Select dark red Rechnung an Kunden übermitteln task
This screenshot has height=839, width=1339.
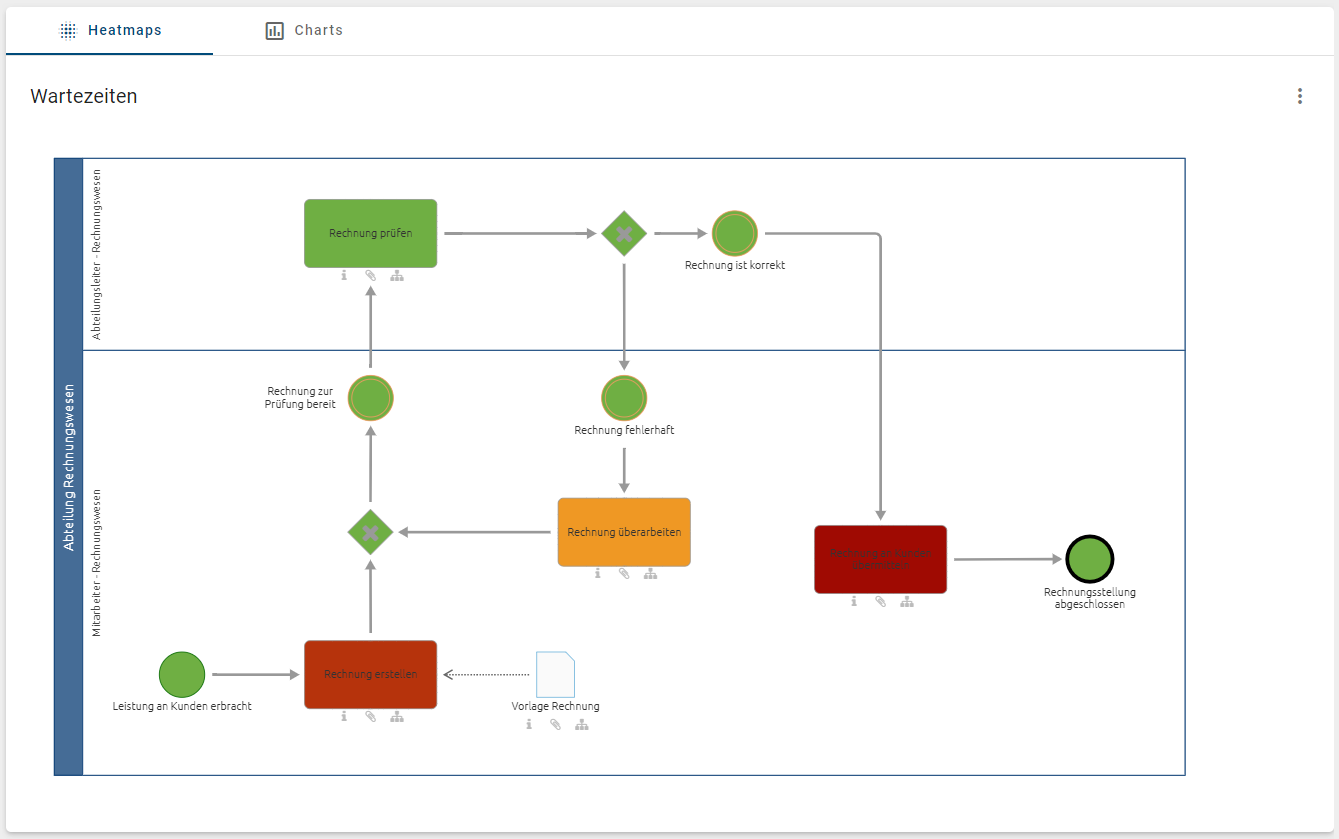pyautogui.click(x=880, y=559)
